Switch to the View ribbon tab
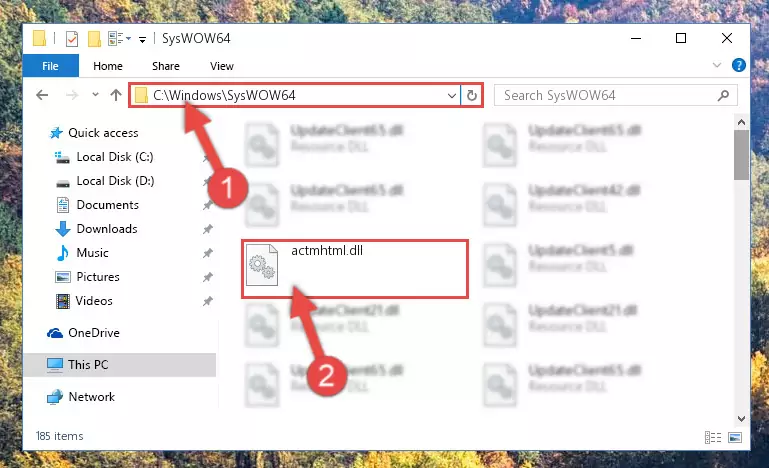 tap(222, 66)
